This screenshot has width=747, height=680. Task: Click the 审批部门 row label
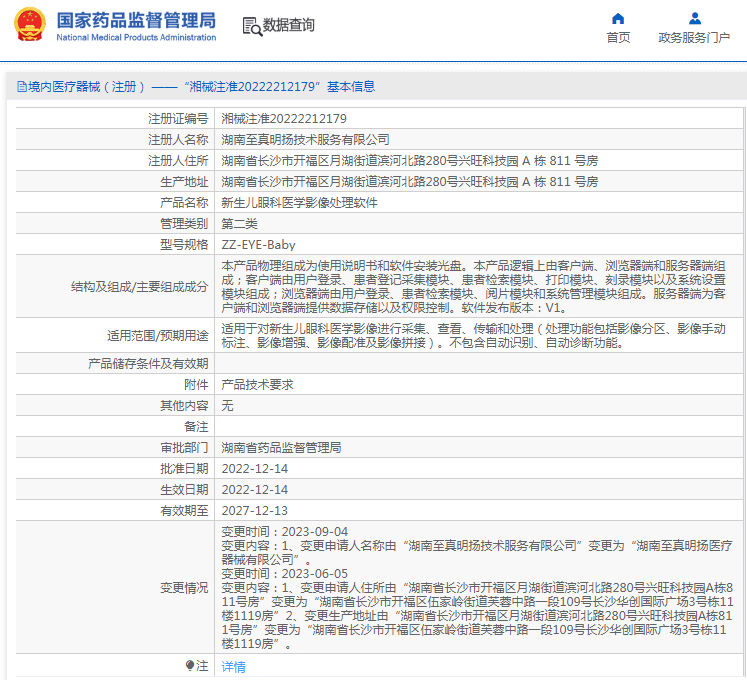(x=184, y=447)
